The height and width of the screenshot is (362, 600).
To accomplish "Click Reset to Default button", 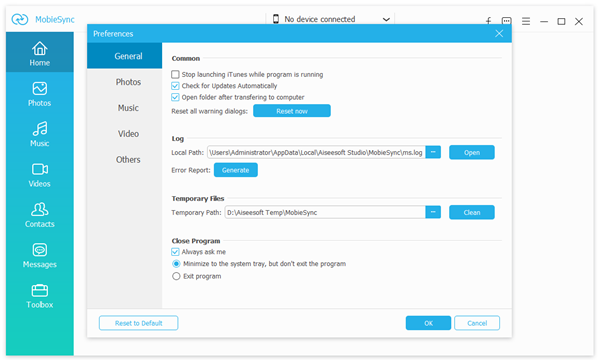I will tap(139, 323).
